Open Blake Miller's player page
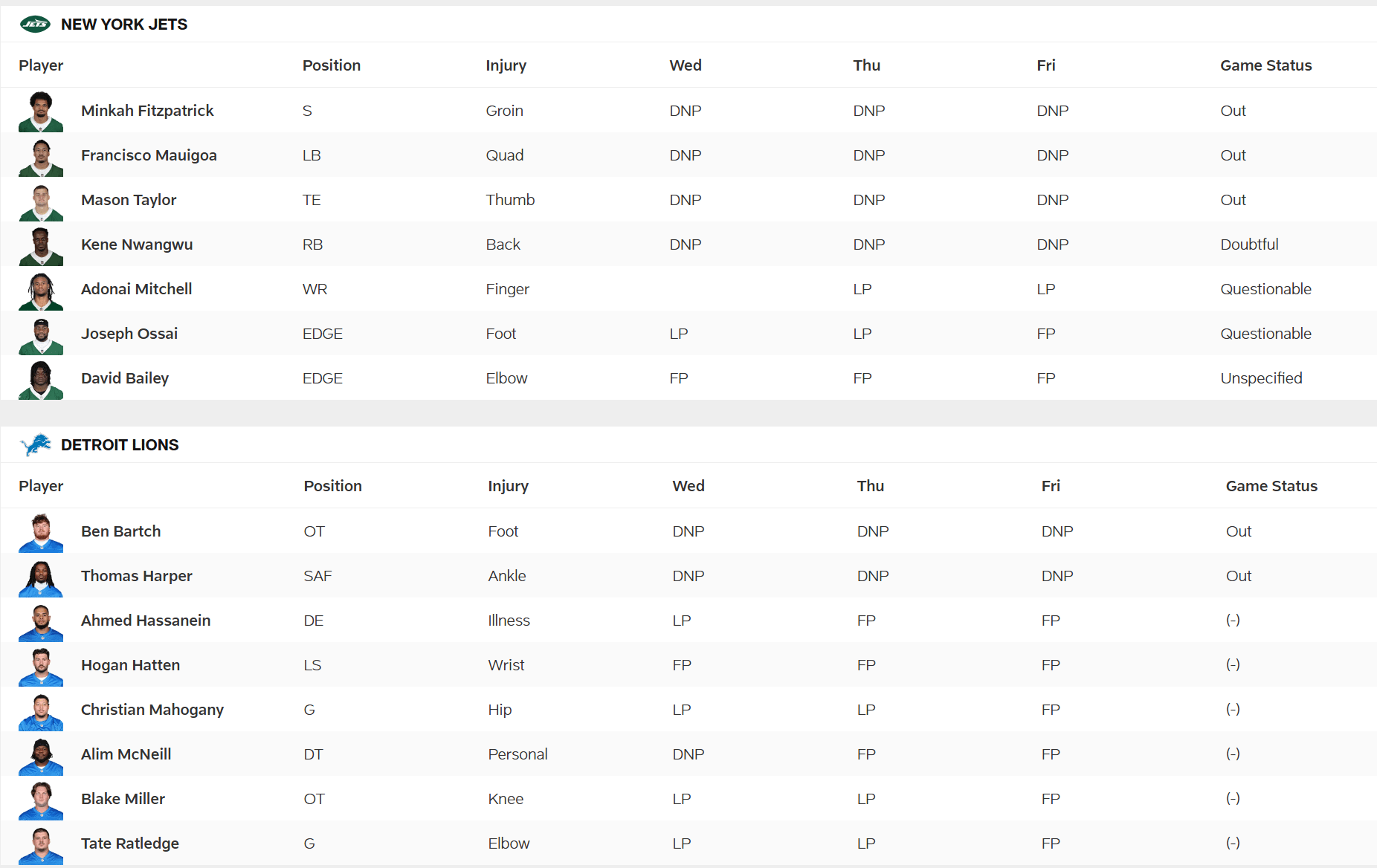This screenshot has width=1377, height=868. click(123, 799)
